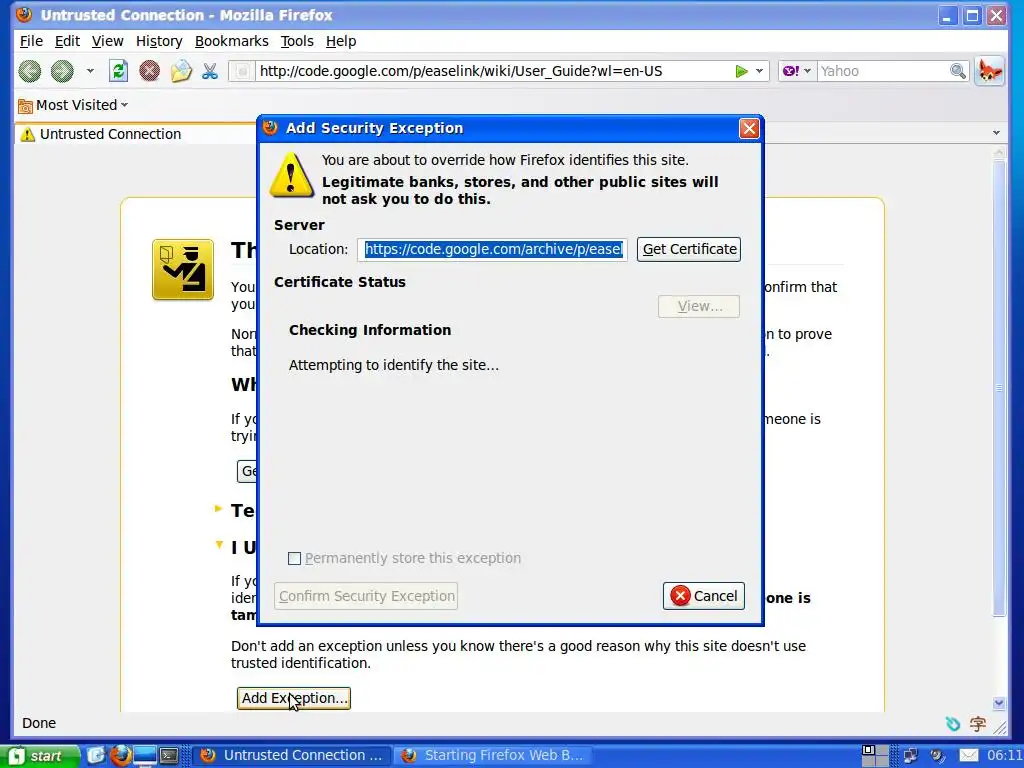Click into the Yahoo search box
The width and height of the screenshot is (1024, 768).
click(x=882, y=71)
